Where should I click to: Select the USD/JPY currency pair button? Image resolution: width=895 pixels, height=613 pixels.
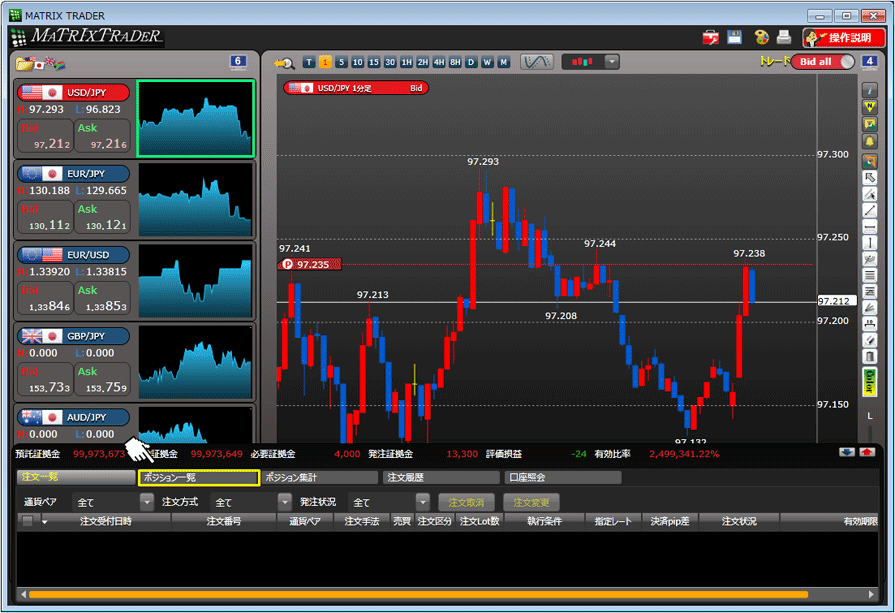tap(74, 92)
